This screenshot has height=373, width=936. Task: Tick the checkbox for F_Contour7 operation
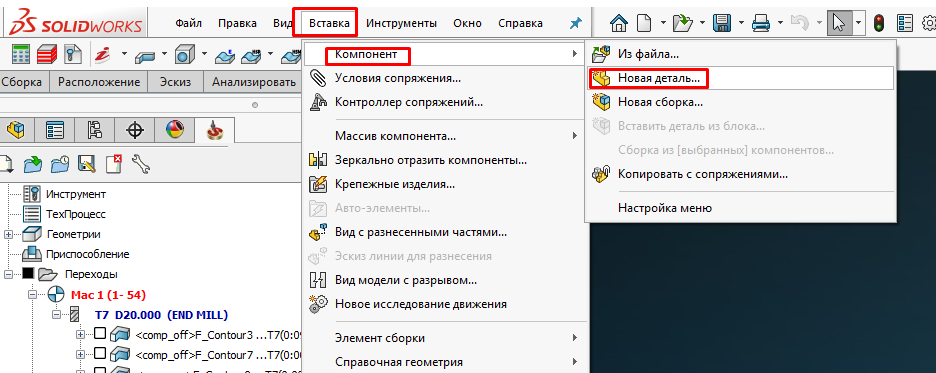[x=100, y=354]
